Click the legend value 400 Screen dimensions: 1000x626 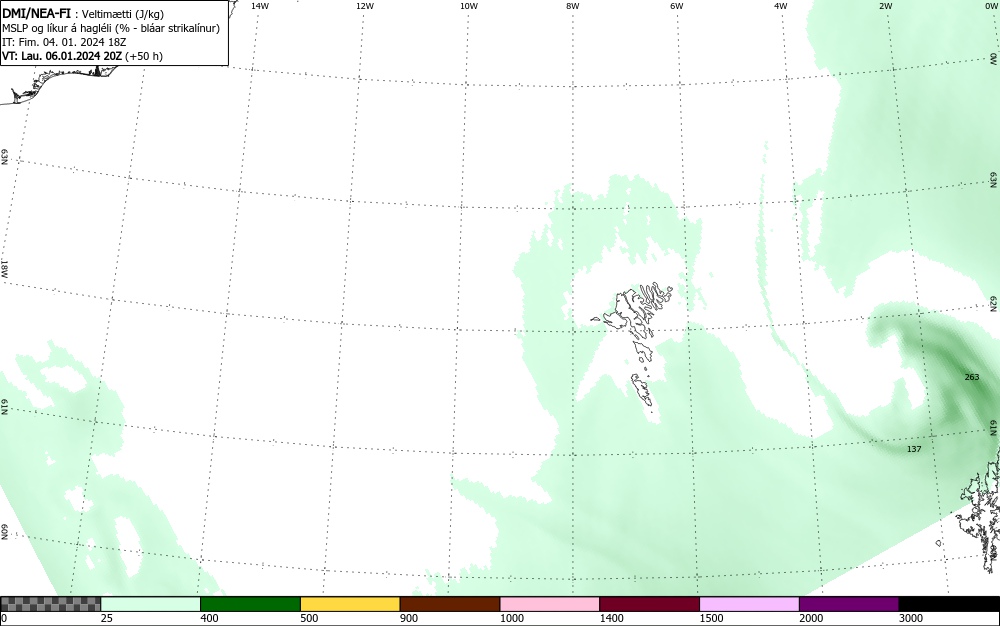click(209, 618)
